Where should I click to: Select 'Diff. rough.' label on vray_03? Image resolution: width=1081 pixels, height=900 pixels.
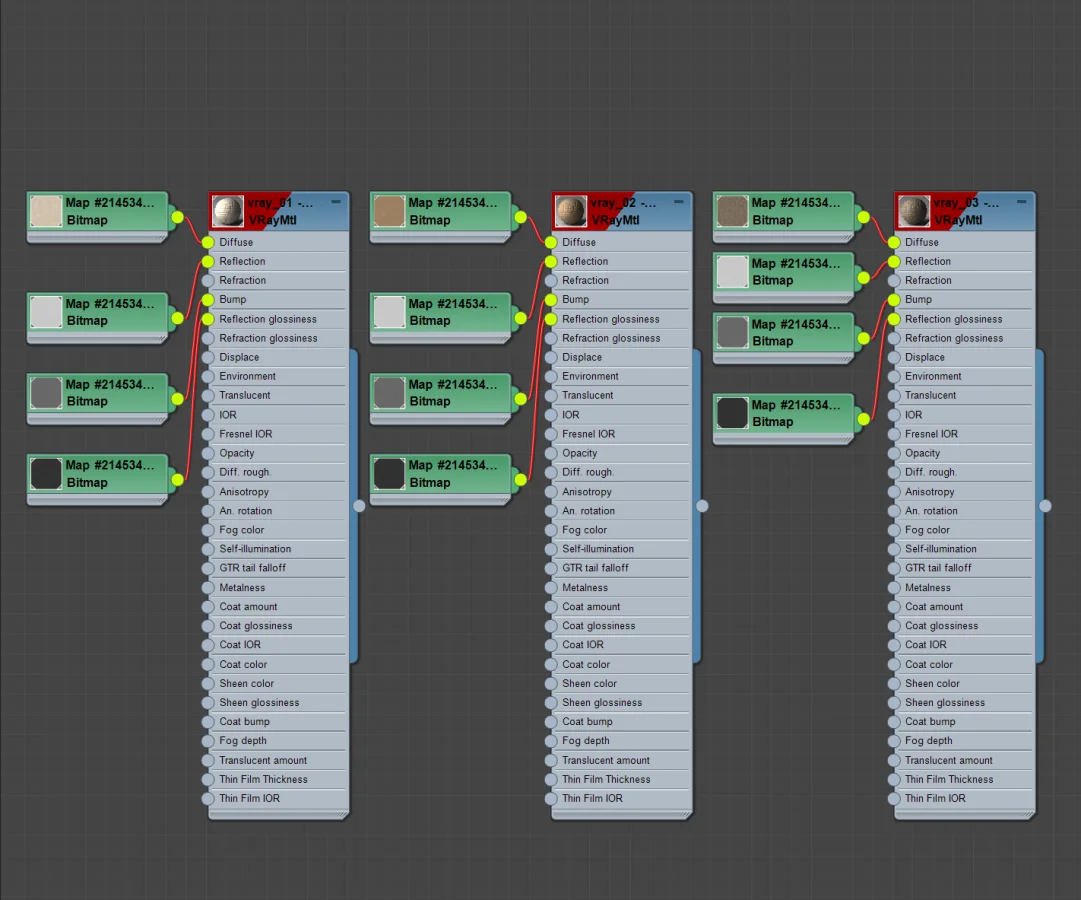point(931,472)
